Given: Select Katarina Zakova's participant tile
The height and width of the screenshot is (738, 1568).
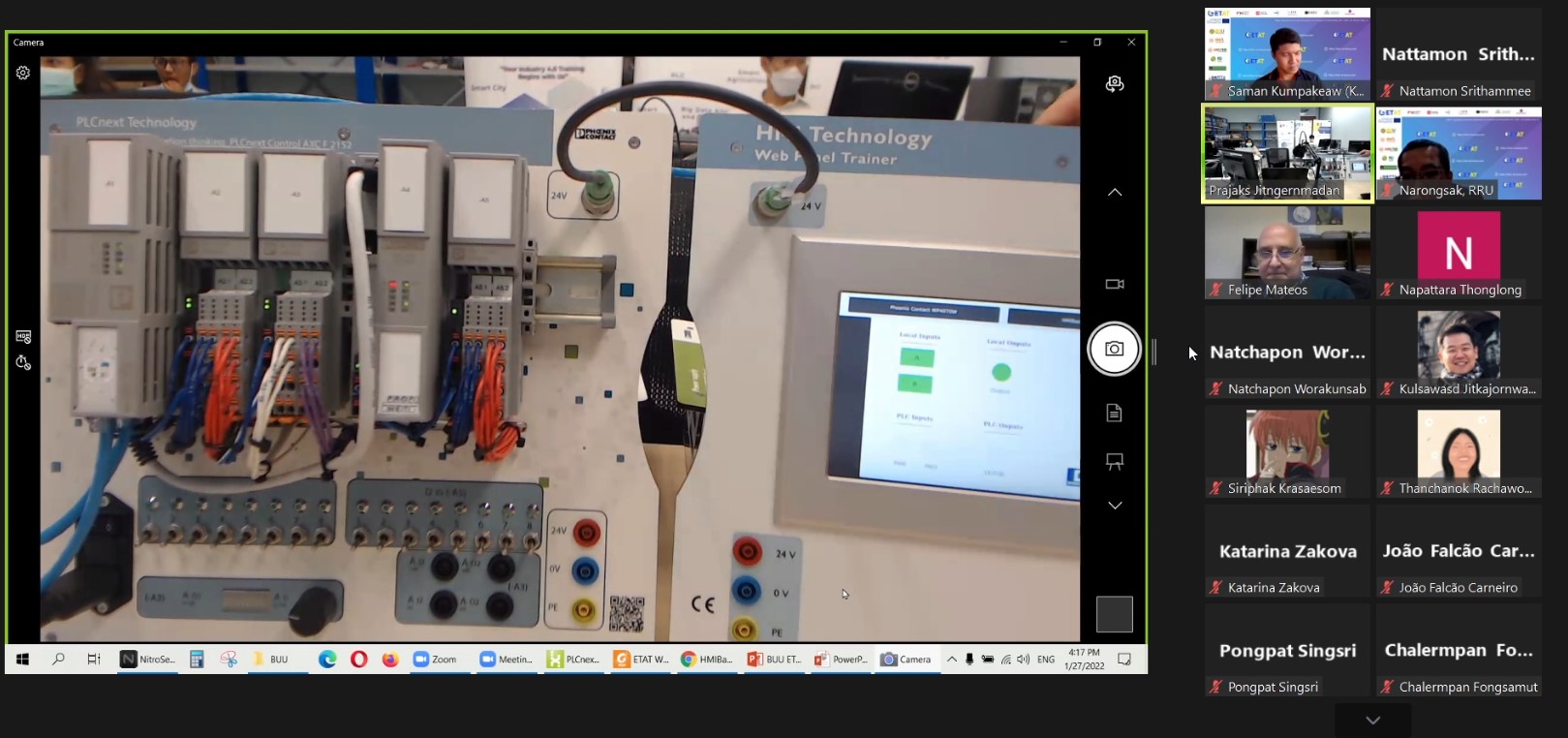Looking at the screenshot, I should click(x=1287, y=551).
